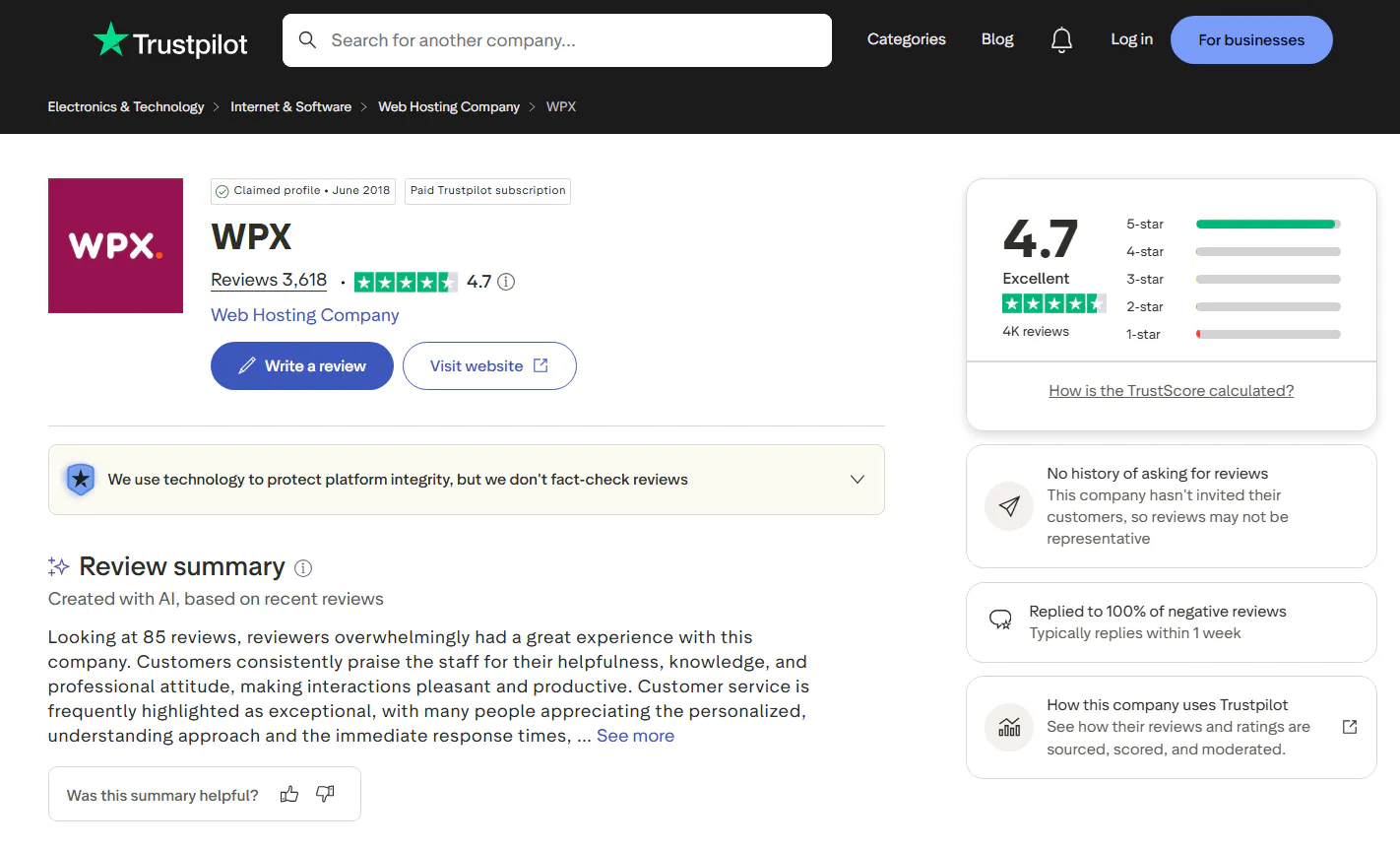Expand summary with See more link

pyautogui.click(x=635, y=736)
